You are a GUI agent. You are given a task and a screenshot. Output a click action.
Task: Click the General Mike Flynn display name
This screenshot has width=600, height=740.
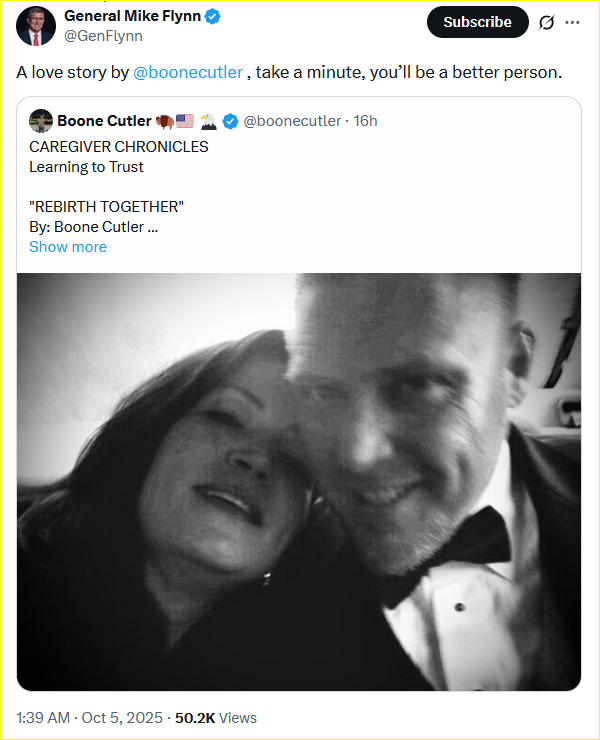(x=133, y=16)
